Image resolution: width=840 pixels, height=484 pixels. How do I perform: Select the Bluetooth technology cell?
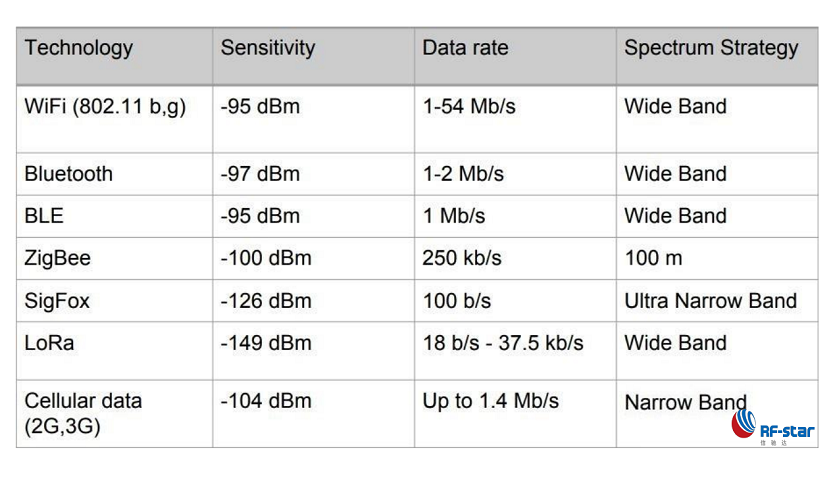[69, 173]
